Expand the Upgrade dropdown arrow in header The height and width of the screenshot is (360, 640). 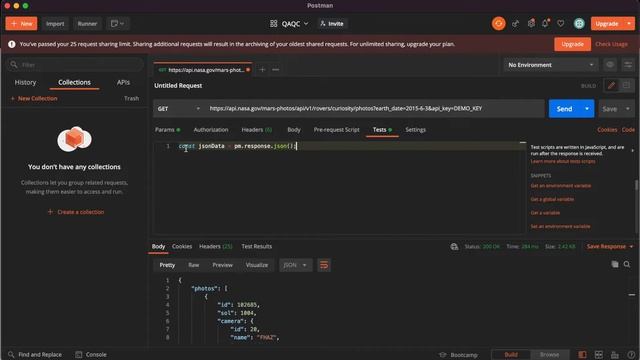629,24
